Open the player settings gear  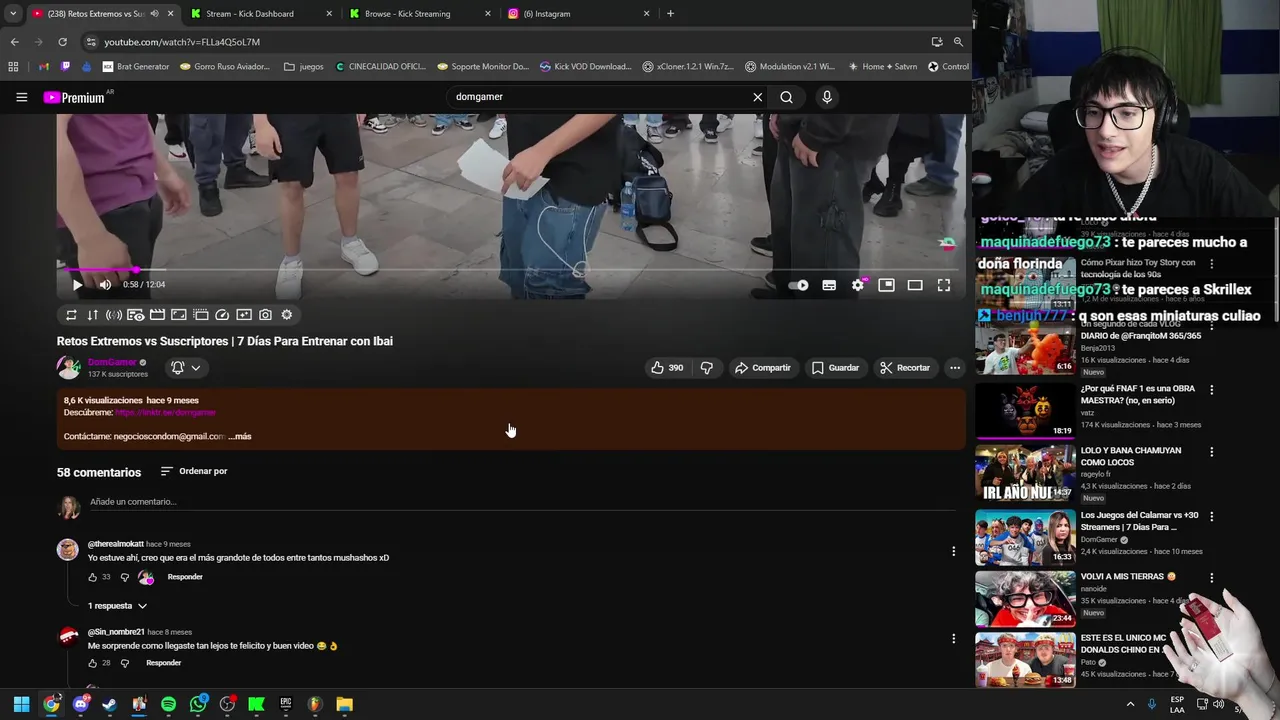click(858, 285)
